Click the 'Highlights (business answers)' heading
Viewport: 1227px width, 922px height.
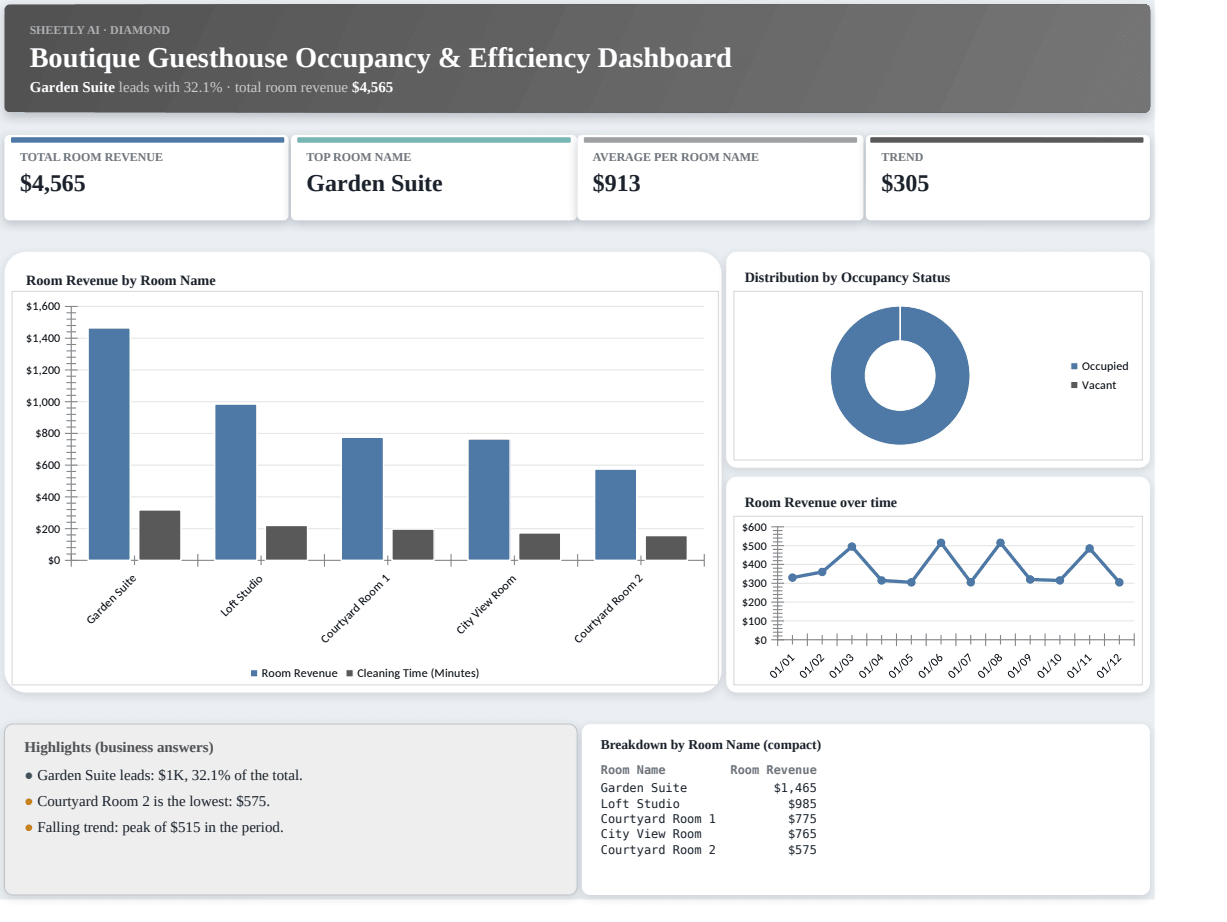(x=119, y=747)
